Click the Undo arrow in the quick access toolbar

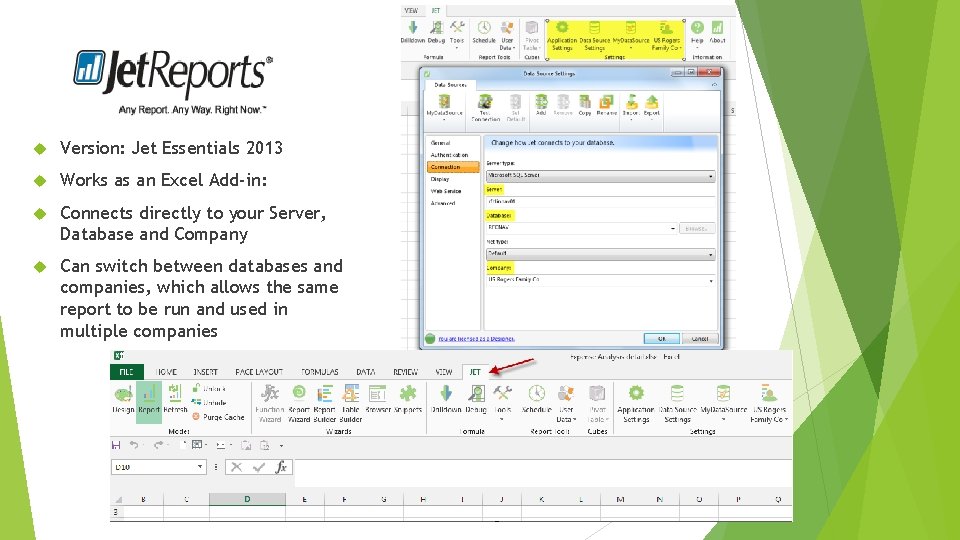click(134, 445)
